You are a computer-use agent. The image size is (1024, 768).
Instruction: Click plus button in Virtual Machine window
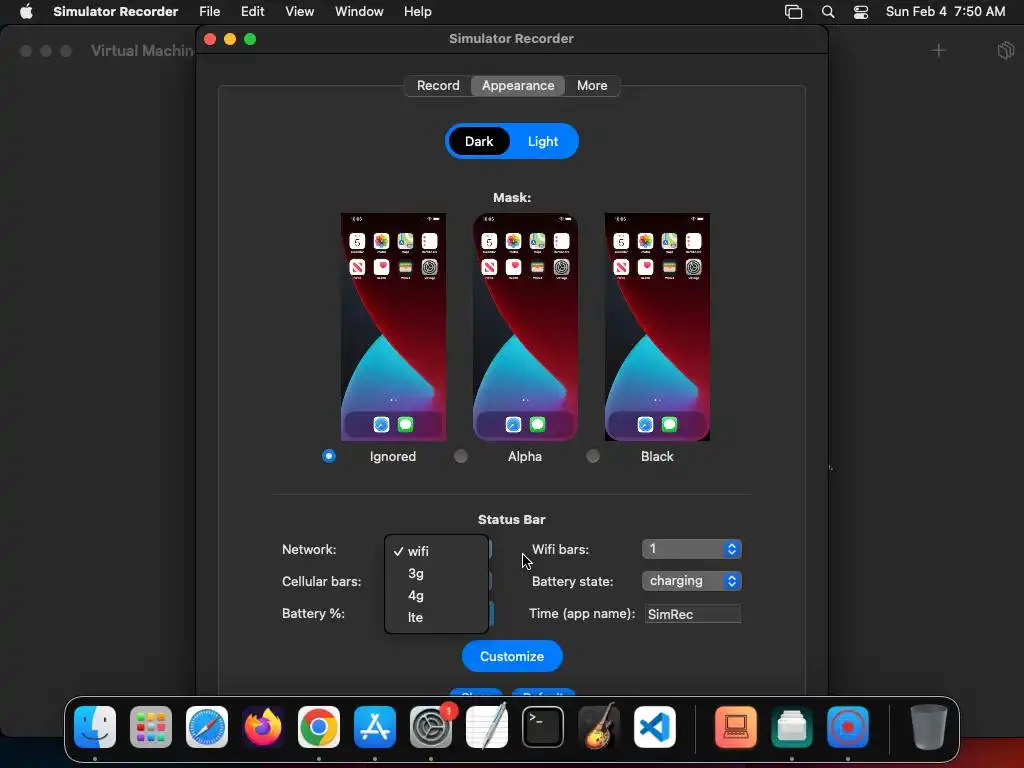[x=938, y=50]
